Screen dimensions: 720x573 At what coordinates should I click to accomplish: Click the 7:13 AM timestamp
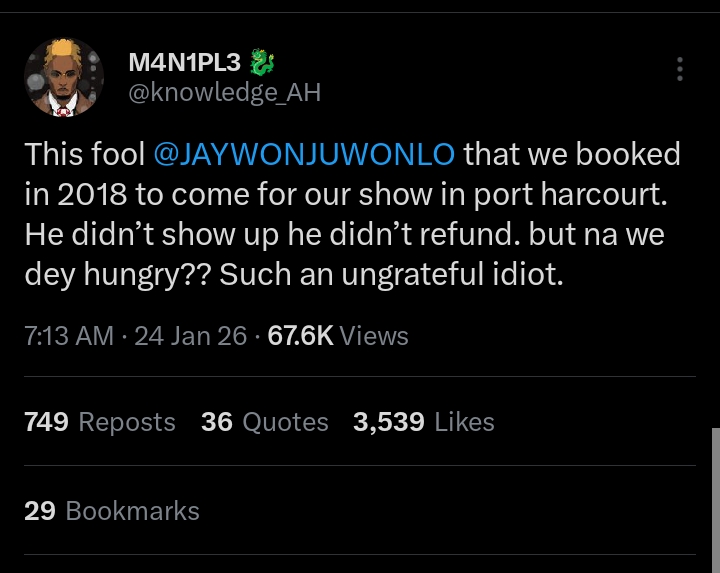(x=68, y=336)
